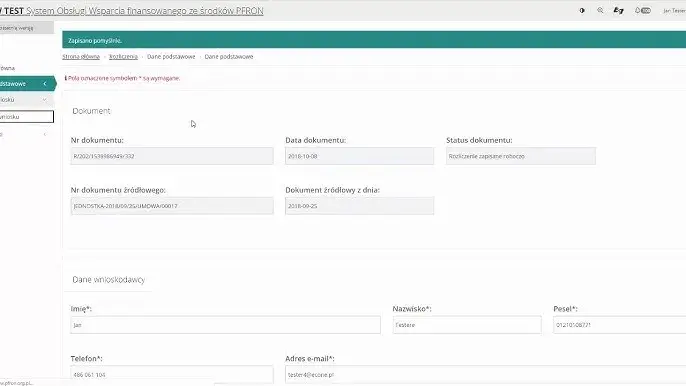Click the Data dokumentu field

(360, 156)
